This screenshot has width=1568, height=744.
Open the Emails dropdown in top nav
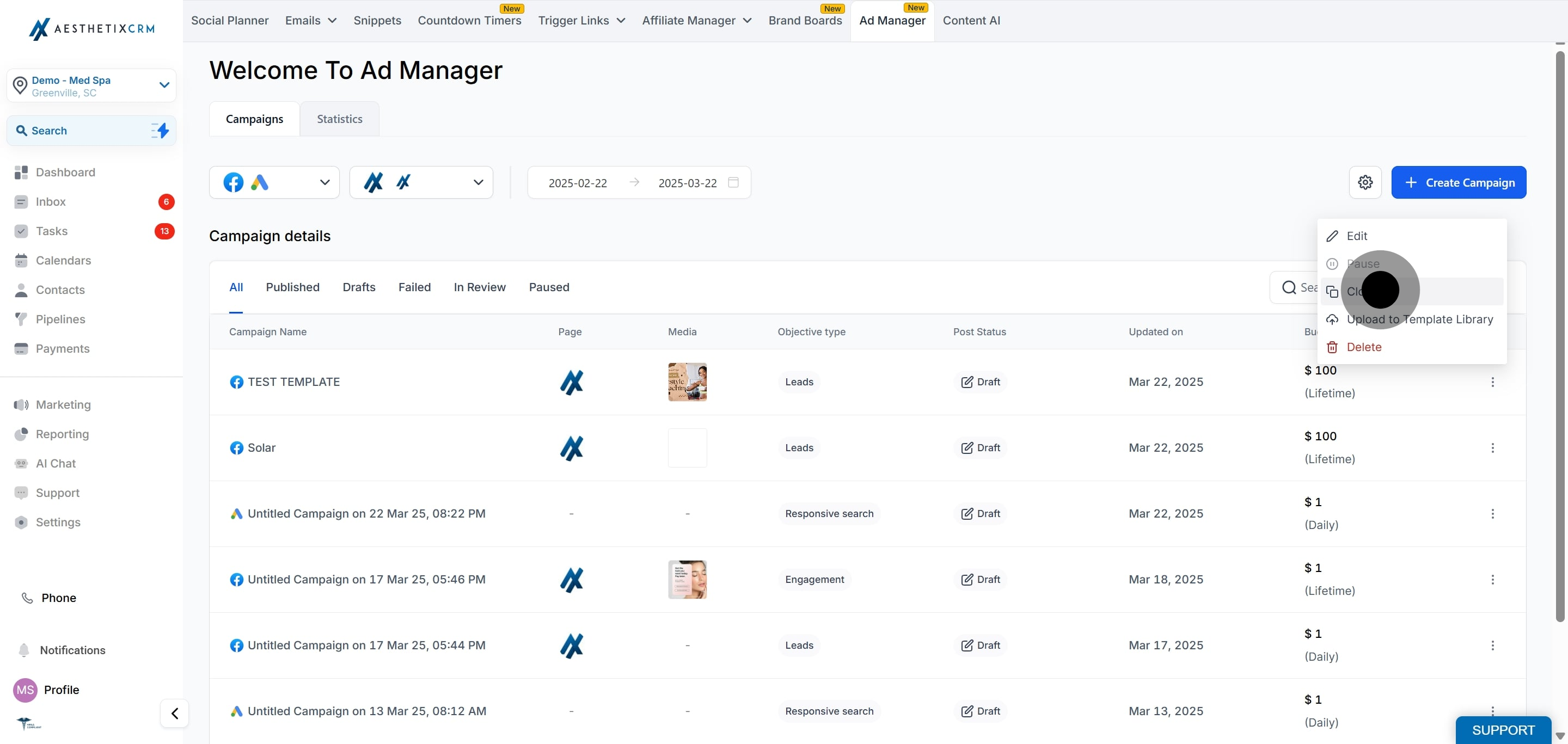pyautogui.click(x=310, y=21)
